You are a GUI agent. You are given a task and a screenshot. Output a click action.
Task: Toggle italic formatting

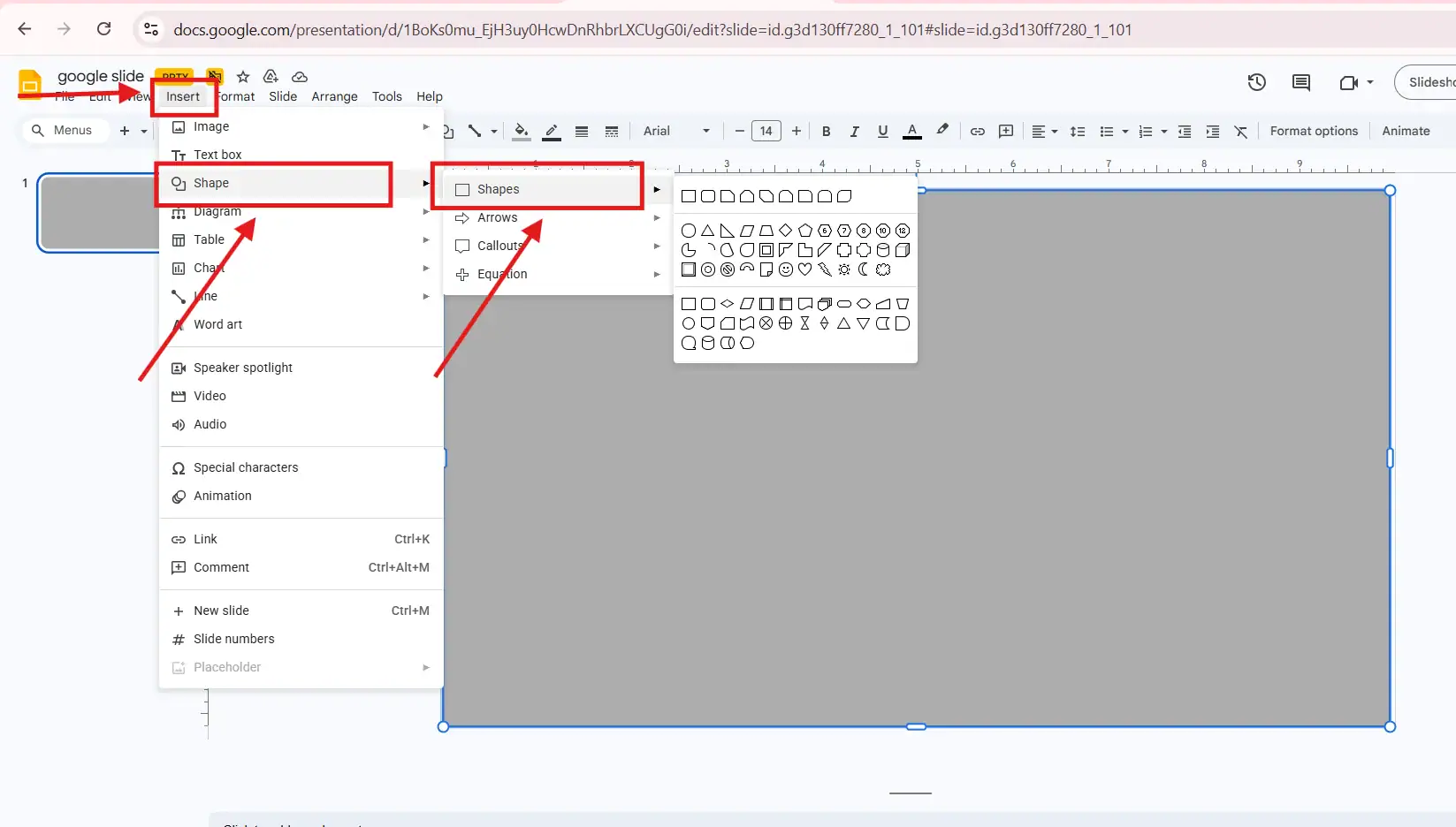coord(854,131)
